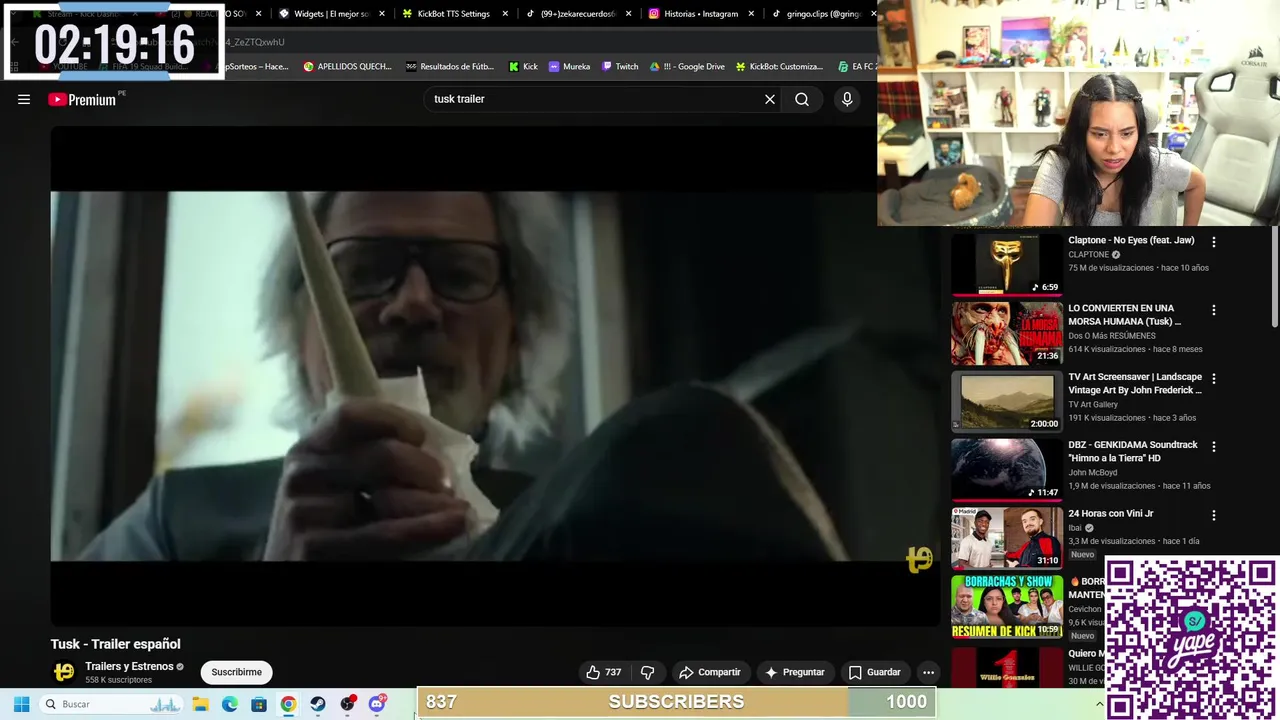Click the search magnifier button
The image size is (1280, 720).
pyautogui.click(x=802, y=99)
